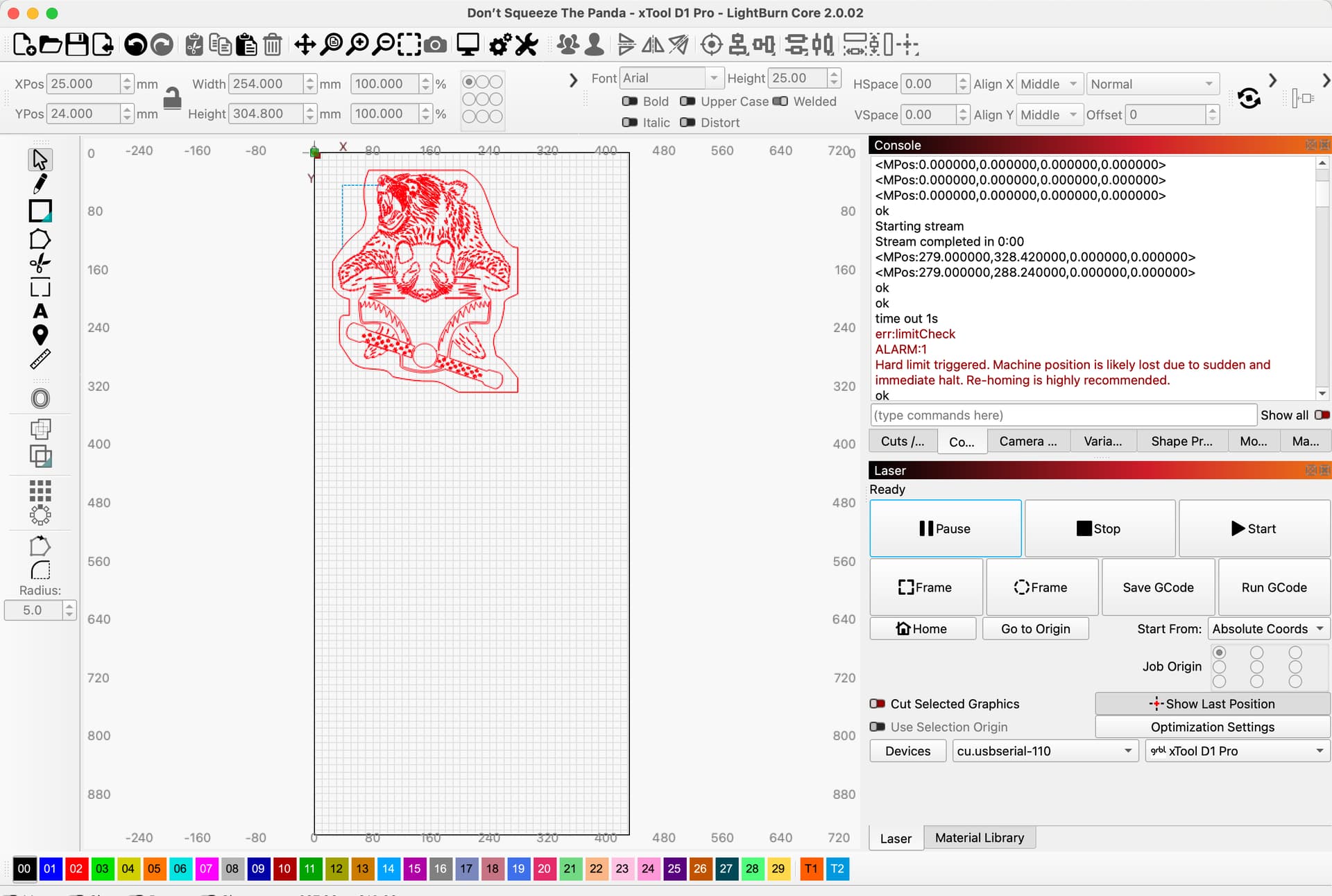Click the Save GCode button

pyautogui.click(x=1158, y=587)
